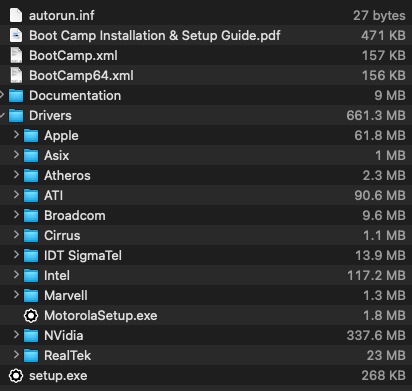This screenshot has width=412, height=391.
Task: Expand the Marvell folder chevron
Action: (x=16, y=295)
